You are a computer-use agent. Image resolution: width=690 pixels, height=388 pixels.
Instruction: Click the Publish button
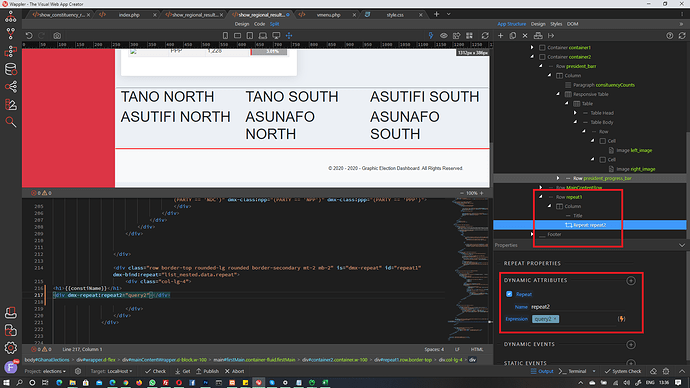point(207,371)
